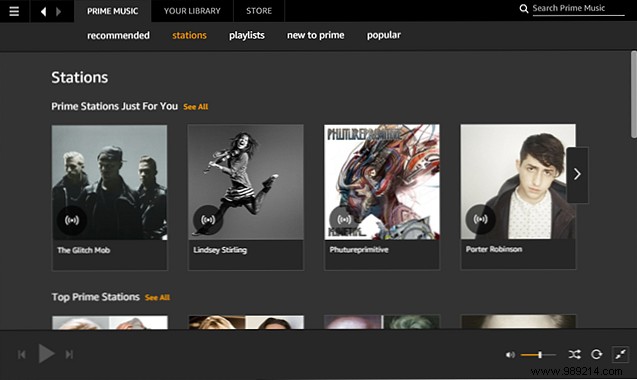This screenshot has height=380, width=637.
Task: Click Top Prime Stations heading
Action: tap(95, 297)
